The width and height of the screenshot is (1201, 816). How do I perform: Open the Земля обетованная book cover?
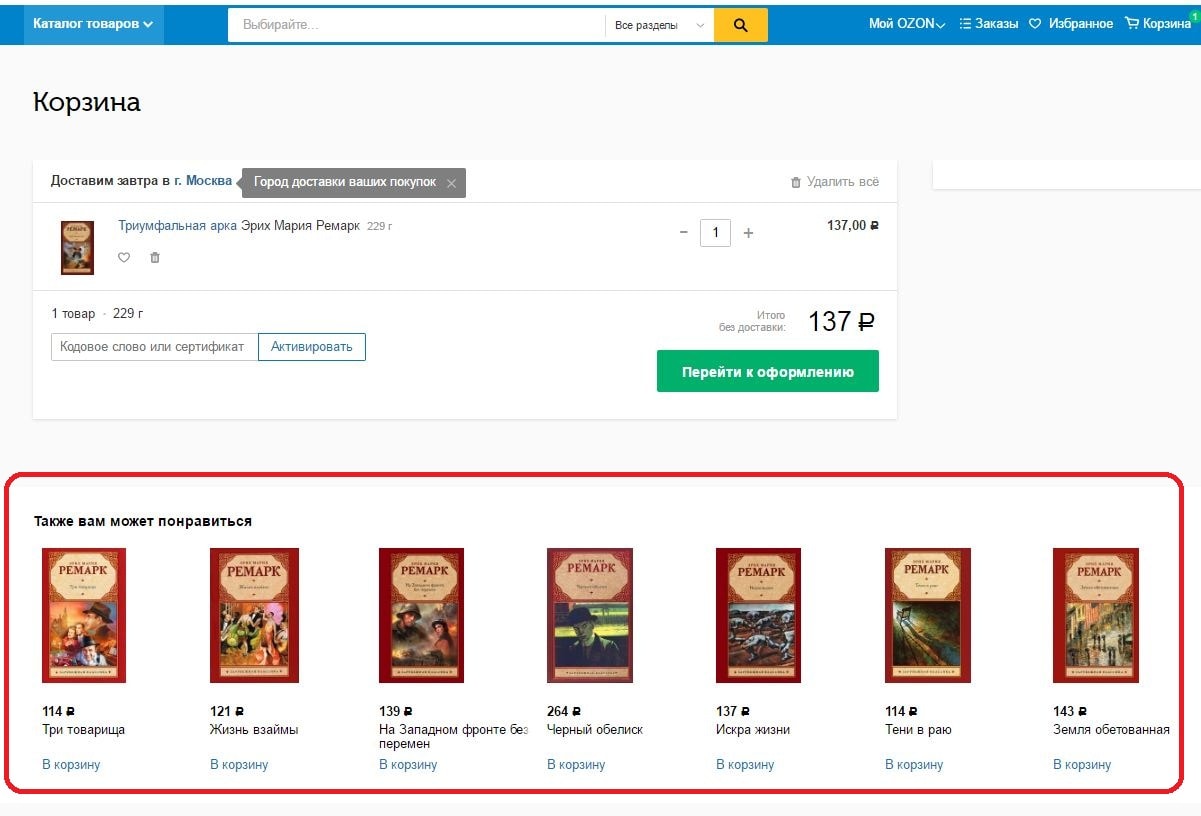tap(1096, 615)
